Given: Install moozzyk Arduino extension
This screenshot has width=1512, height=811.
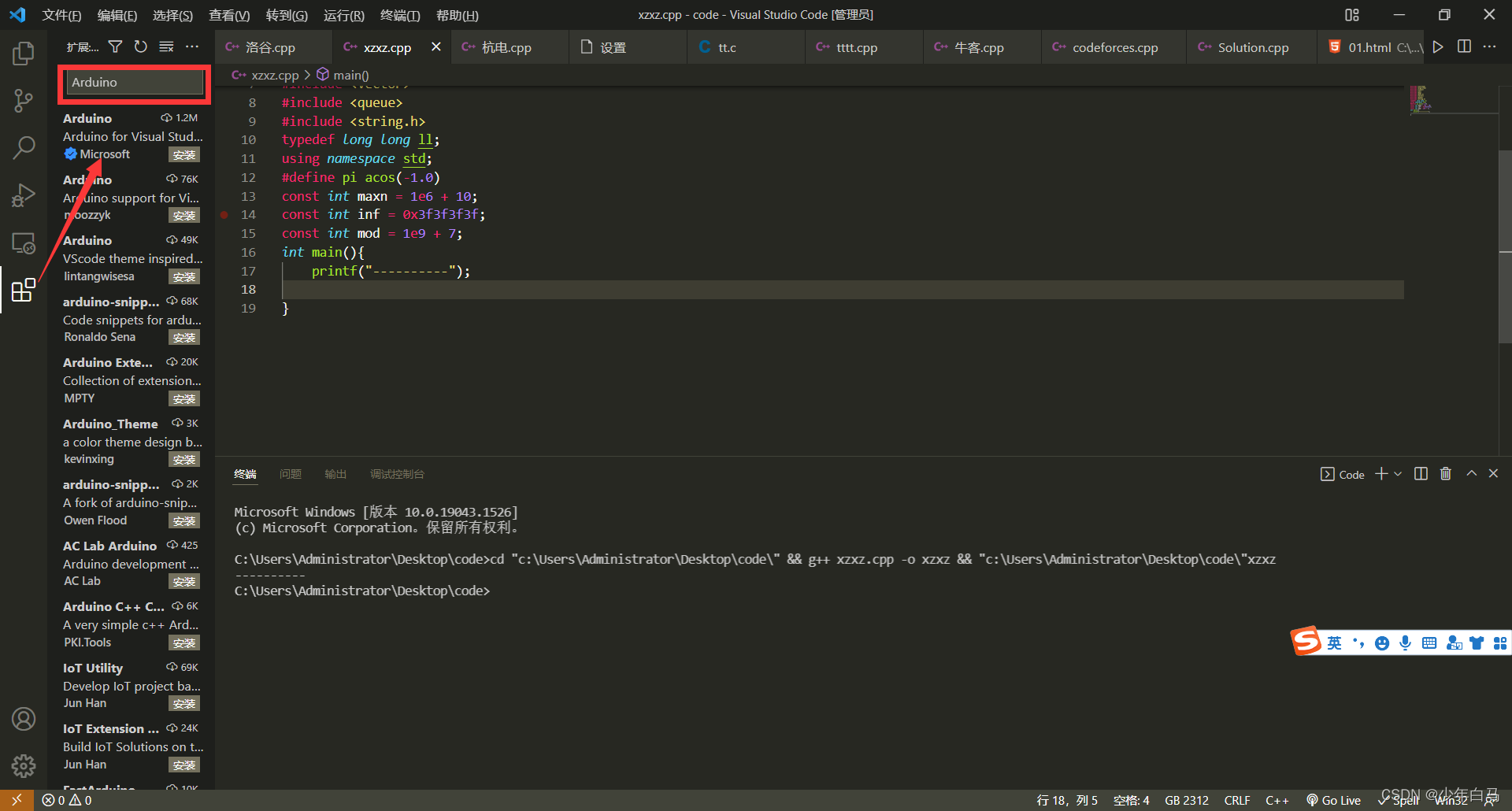Looking at the screenshot, I should tap(184, 216).
